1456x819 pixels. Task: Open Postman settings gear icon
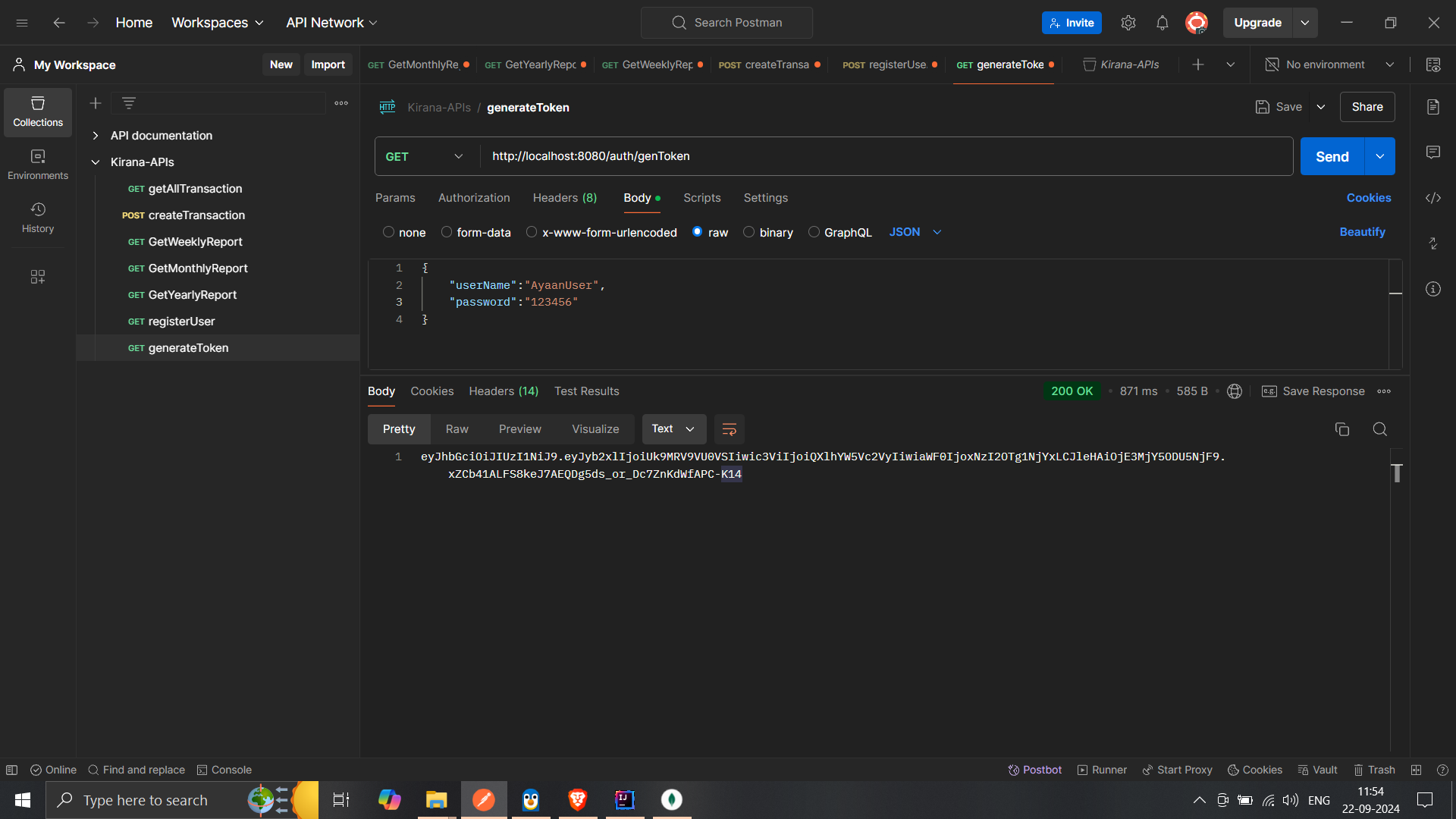click(1128, 23)
